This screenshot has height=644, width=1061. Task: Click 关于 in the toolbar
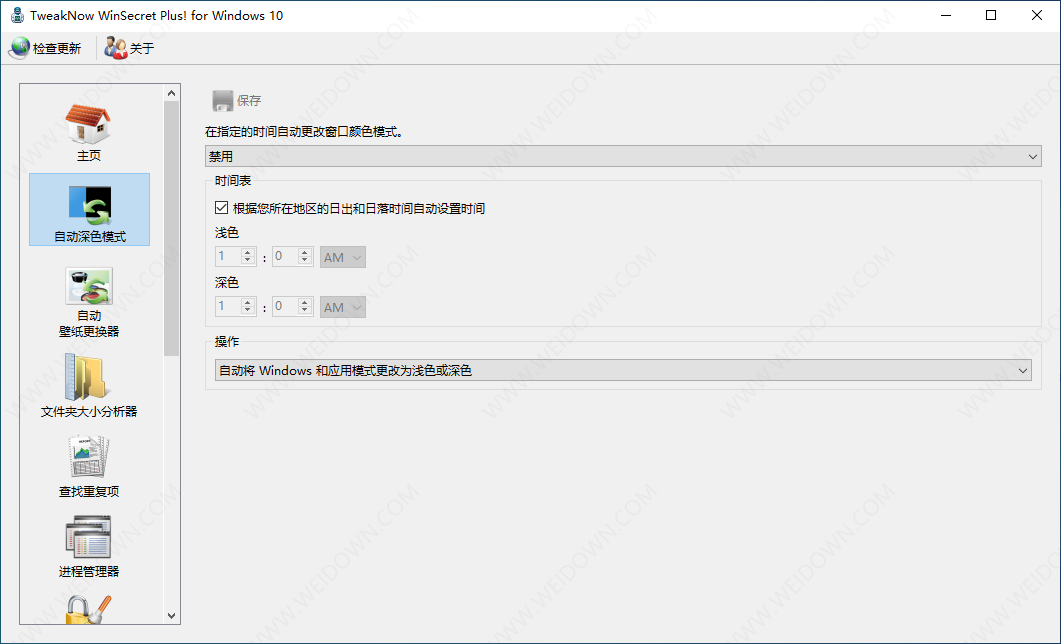pyautogui.click(x=130, y=48)
